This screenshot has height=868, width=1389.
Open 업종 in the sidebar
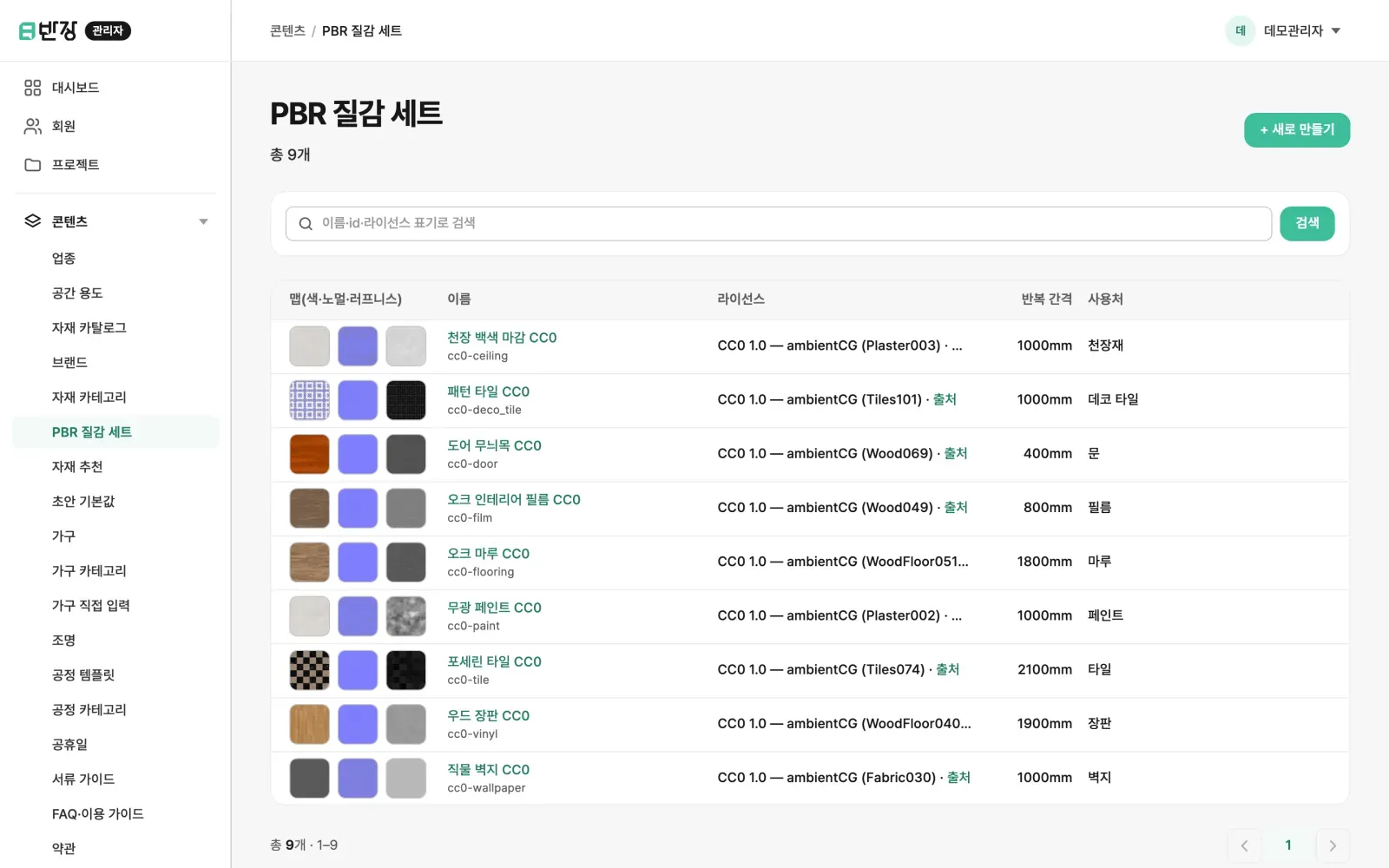click(116, 259)
